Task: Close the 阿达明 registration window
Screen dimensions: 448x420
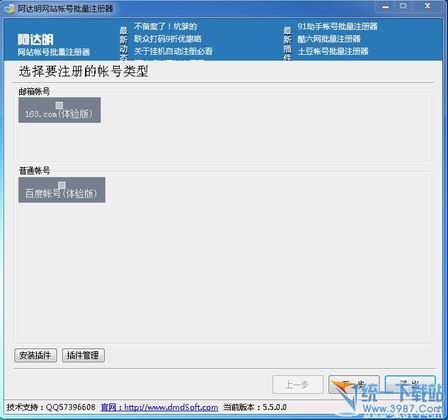Action: pos(428,6)
